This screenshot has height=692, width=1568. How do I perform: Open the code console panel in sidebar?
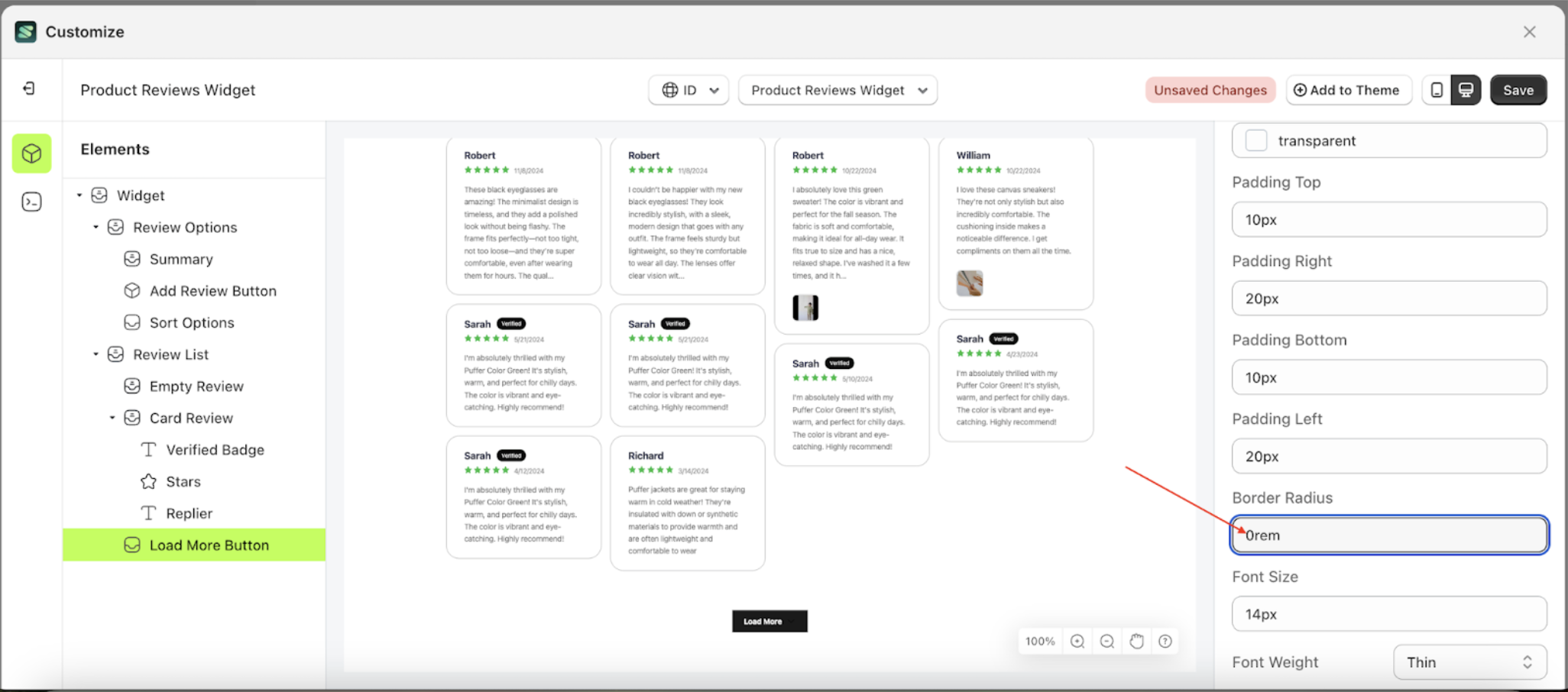point(31,201)
